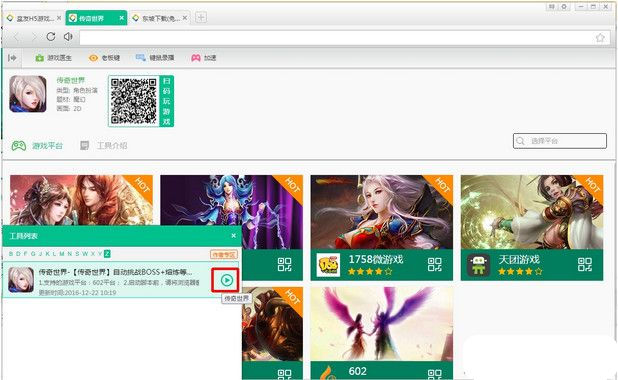
Task: Open QR code icon on 天团游戏 card
Action: (585, 265)
